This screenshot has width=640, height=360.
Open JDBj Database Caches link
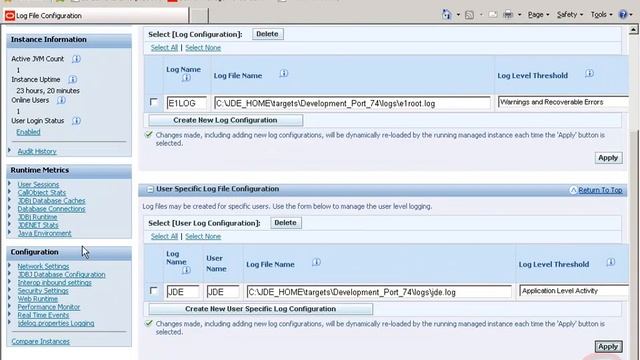[x=51, y=201]
